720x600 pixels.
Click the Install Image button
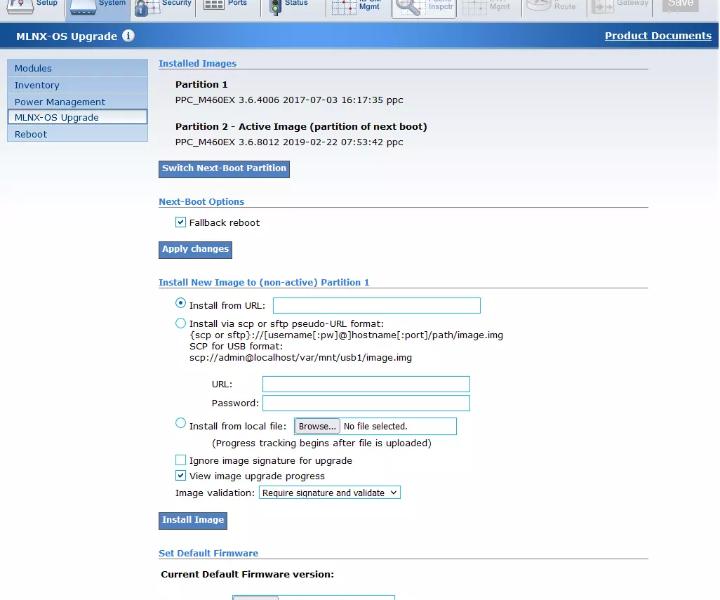[x=193, y=521]
